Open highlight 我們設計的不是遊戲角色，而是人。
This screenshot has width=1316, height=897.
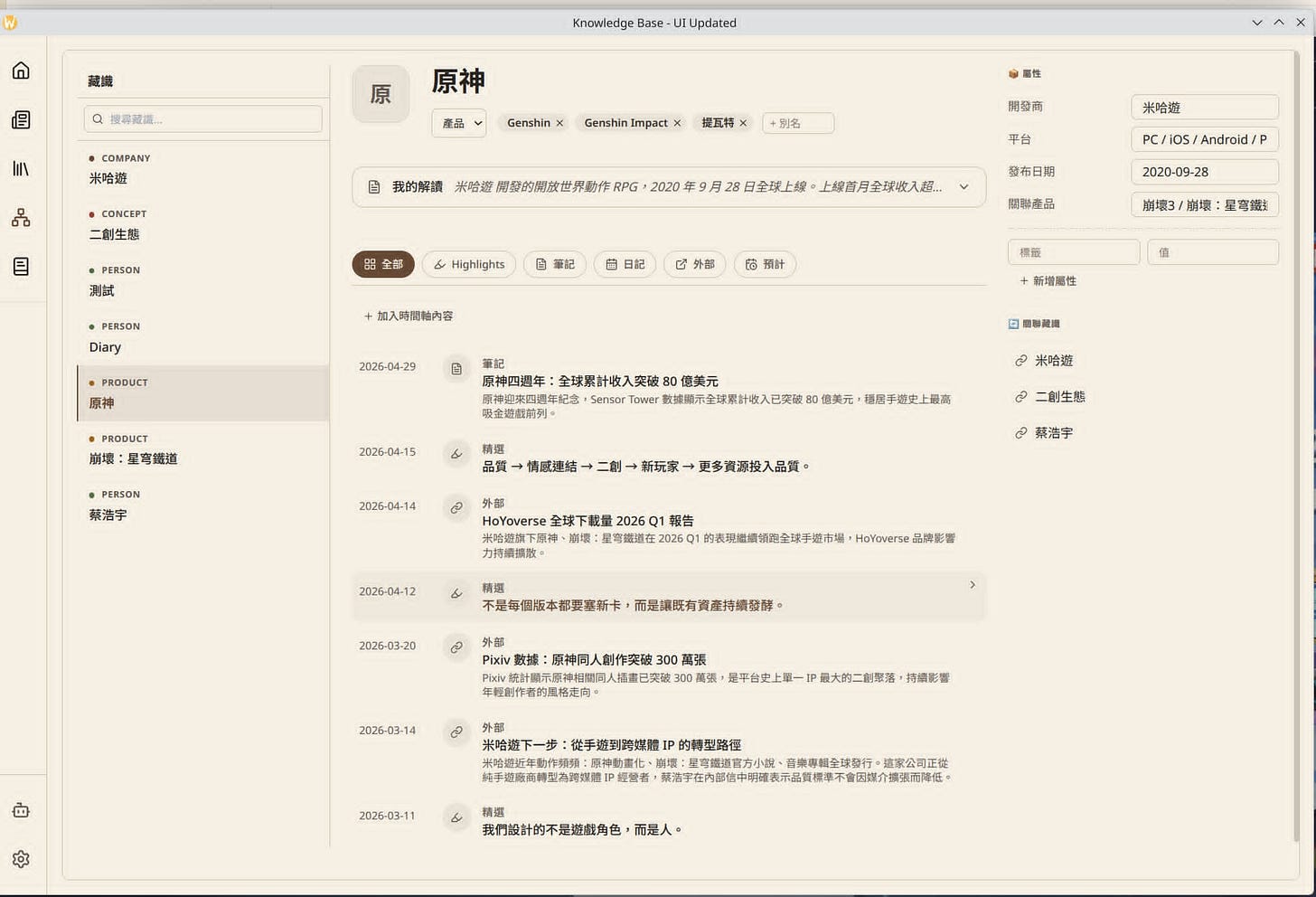[x=583, y=829]
